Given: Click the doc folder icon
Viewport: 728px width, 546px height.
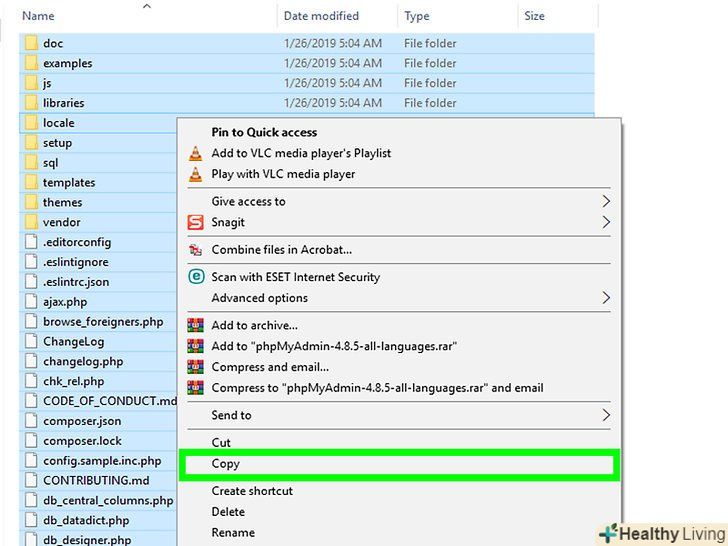Looking at the screenshot, I should [30, 43].
